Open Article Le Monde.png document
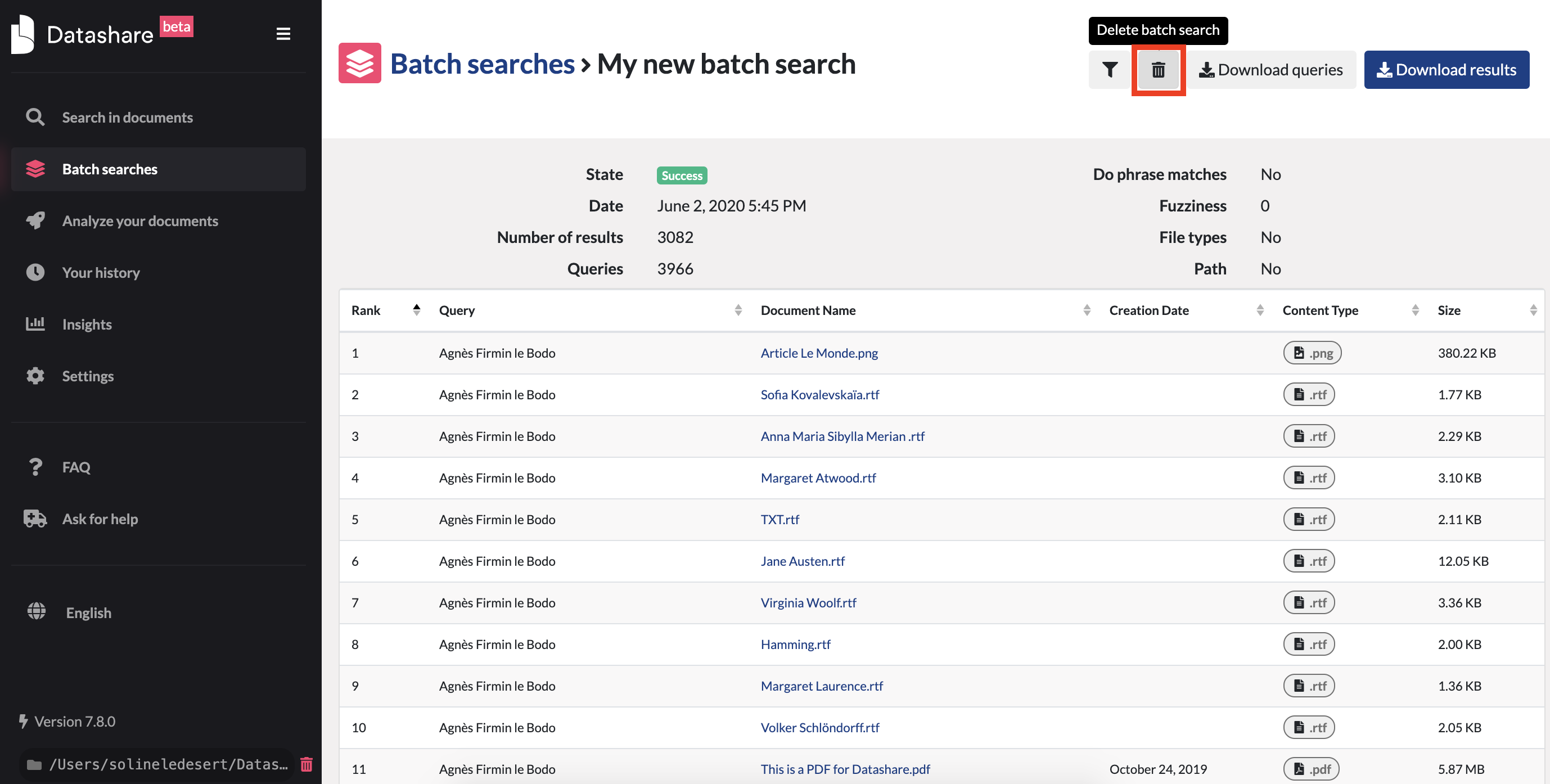1550x784 pixels. point(818,353)
